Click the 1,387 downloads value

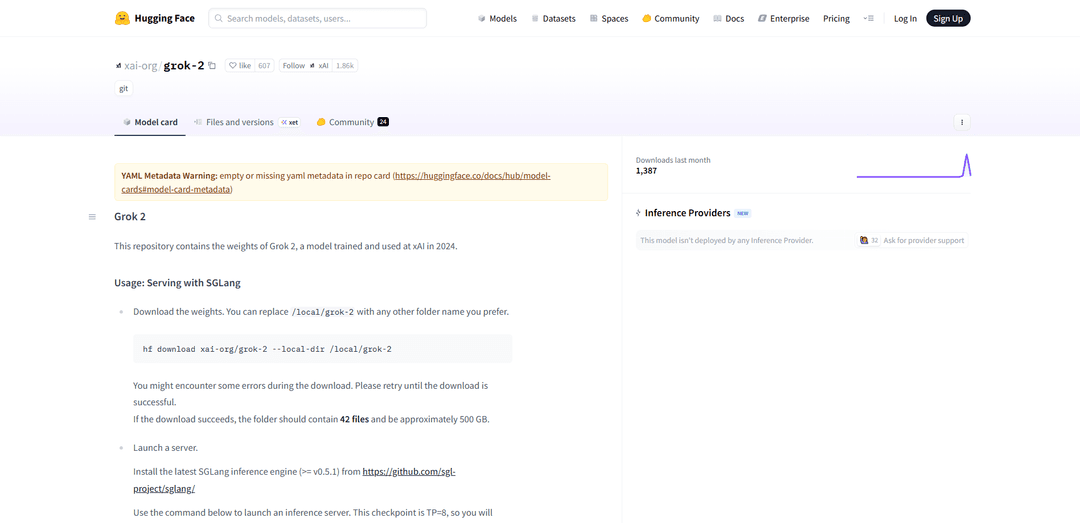click(646, 171)
